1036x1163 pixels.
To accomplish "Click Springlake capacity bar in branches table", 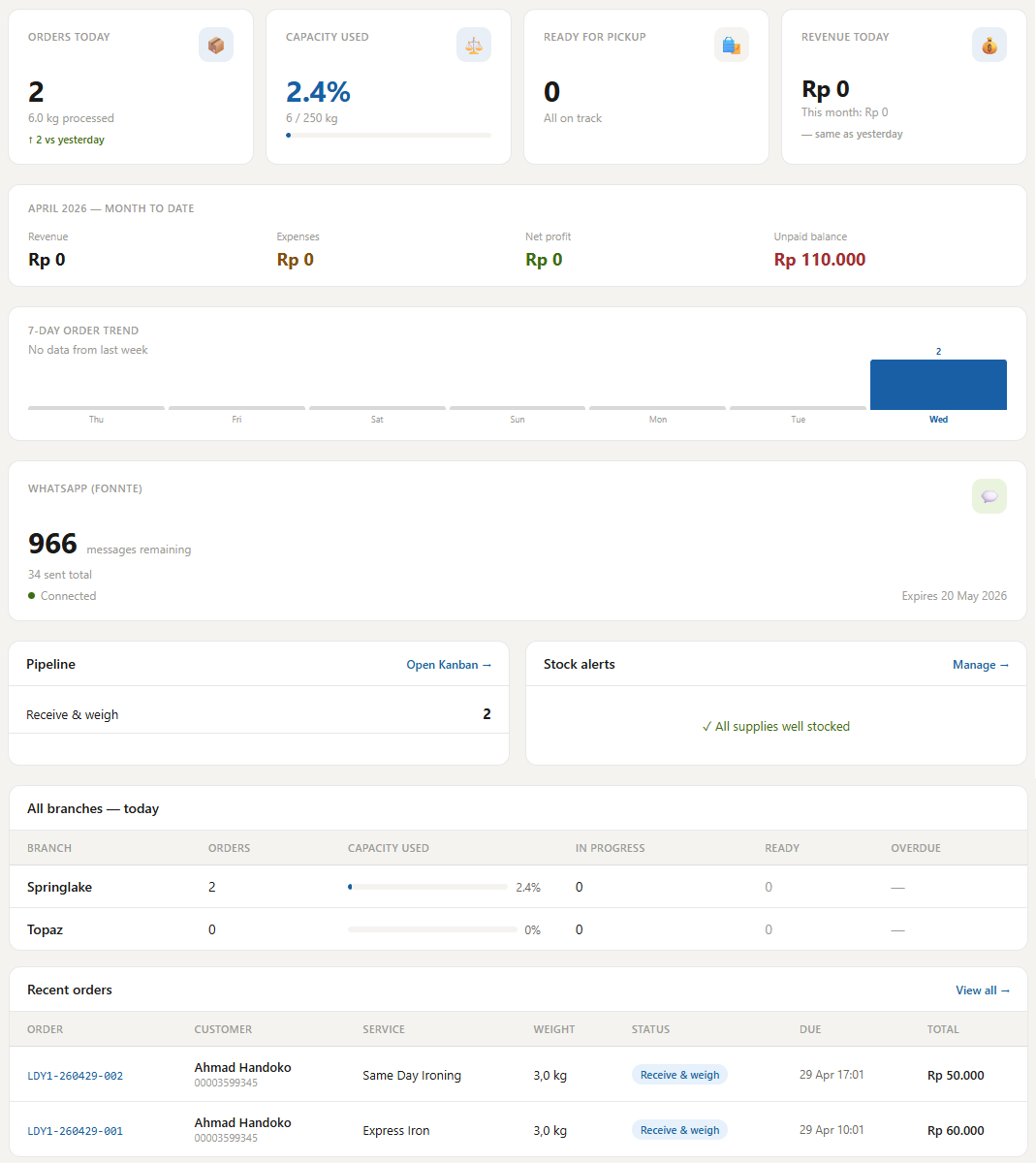I will click(427, 887).
